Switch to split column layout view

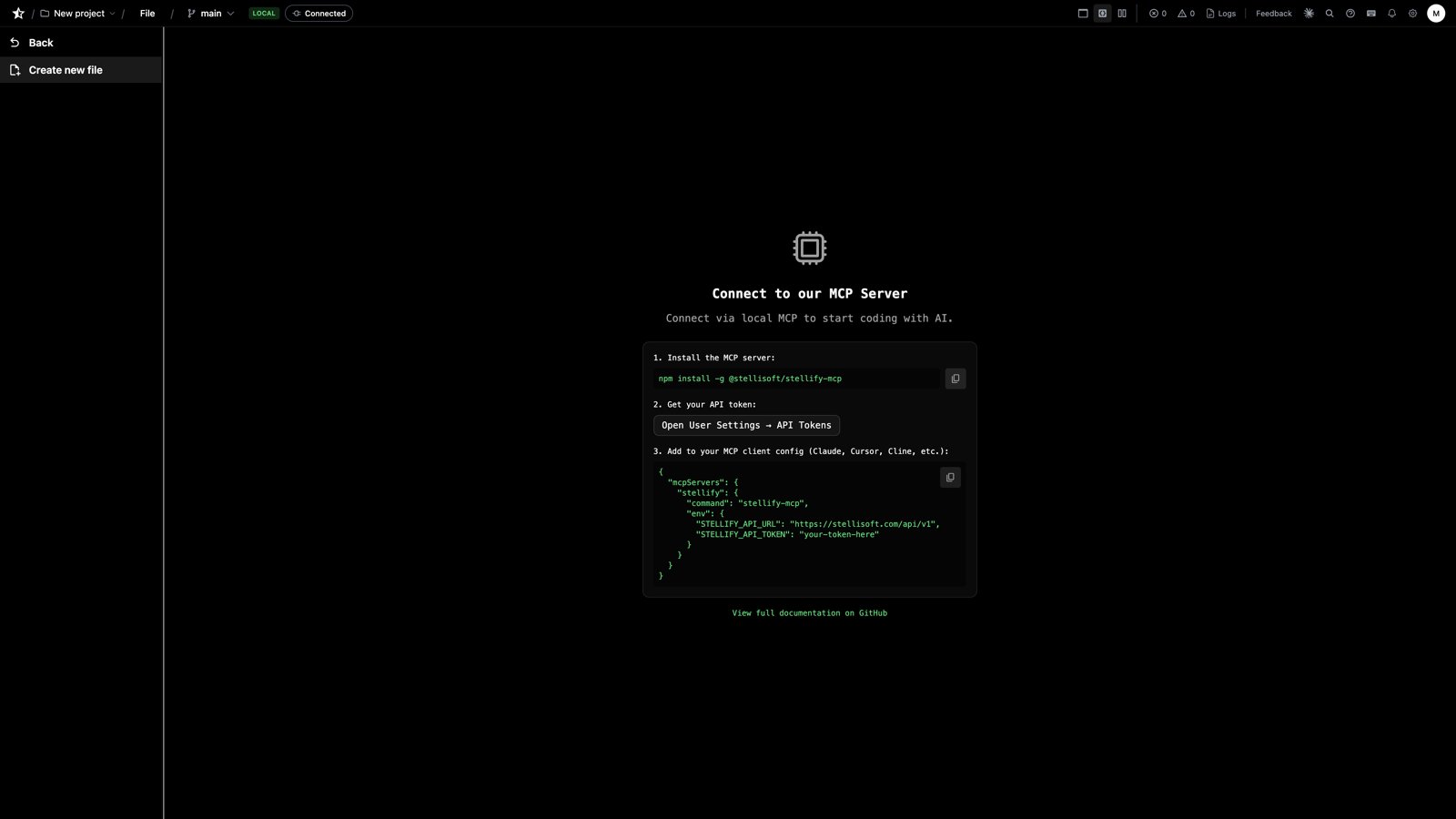pos(1122,14)
